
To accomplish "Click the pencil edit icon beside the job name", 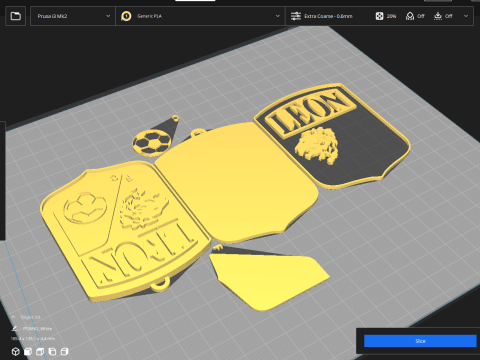I will pos(14,329).
